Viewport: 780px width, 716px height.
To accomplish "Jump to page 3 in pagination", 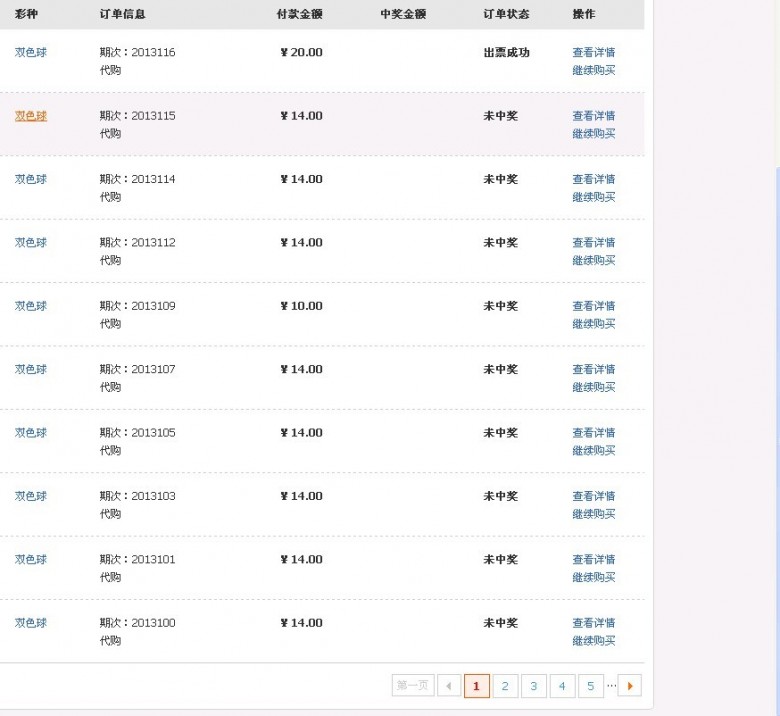I will [534, 686].
